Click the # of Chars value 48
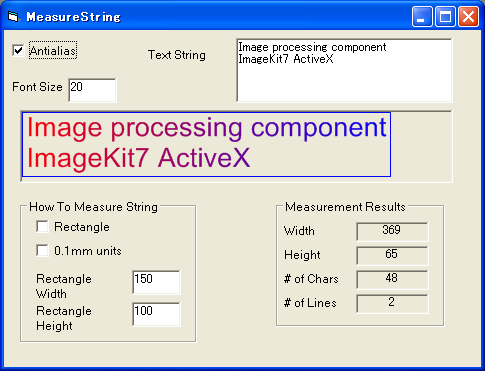 (392, 279)
